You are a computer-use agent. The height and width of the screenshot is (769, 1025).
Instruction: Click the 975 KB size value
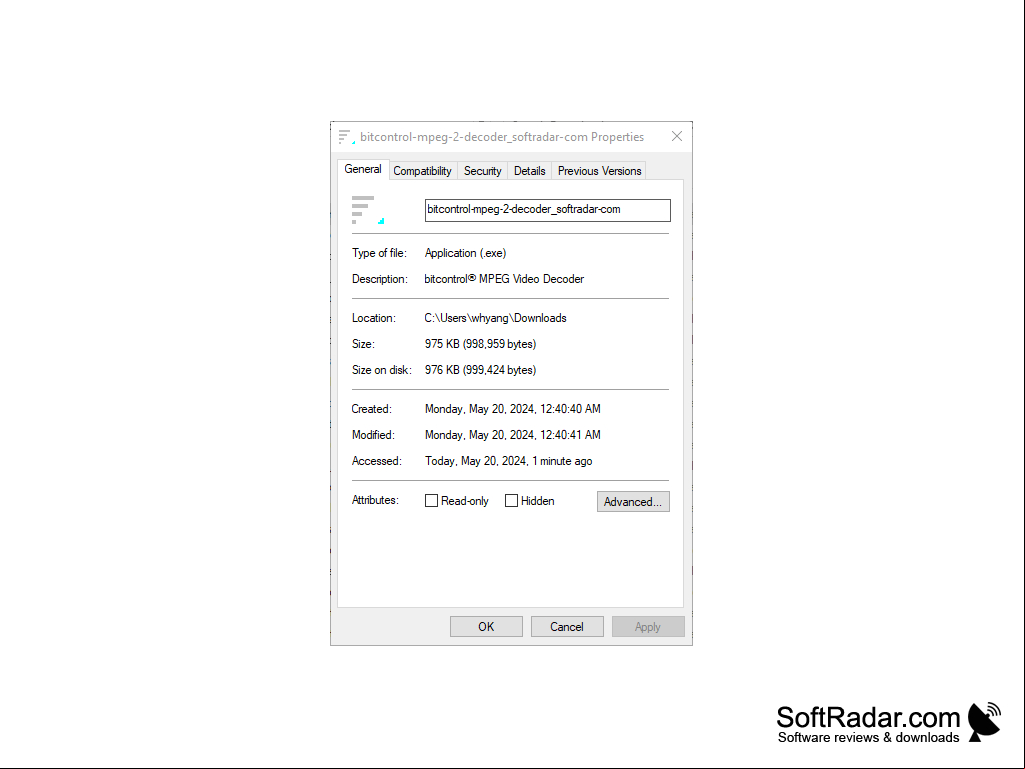[x=480, y=344]
